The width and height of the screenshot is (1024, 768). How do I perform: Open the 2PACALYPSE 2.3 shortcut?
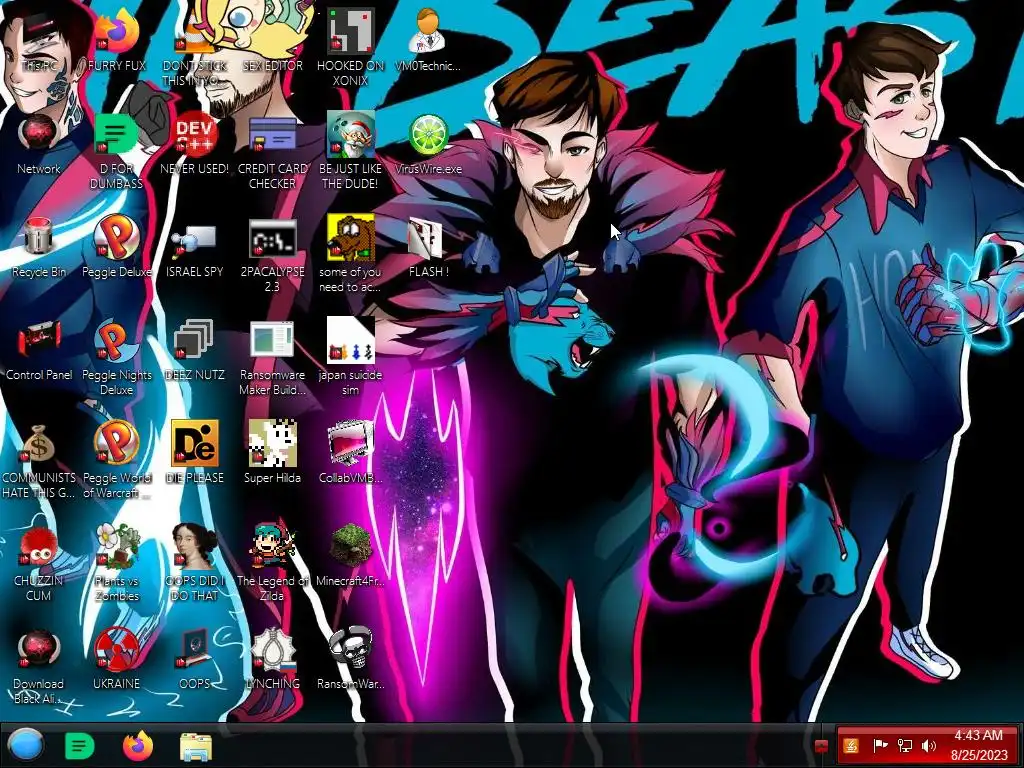[x=272, y=255]
